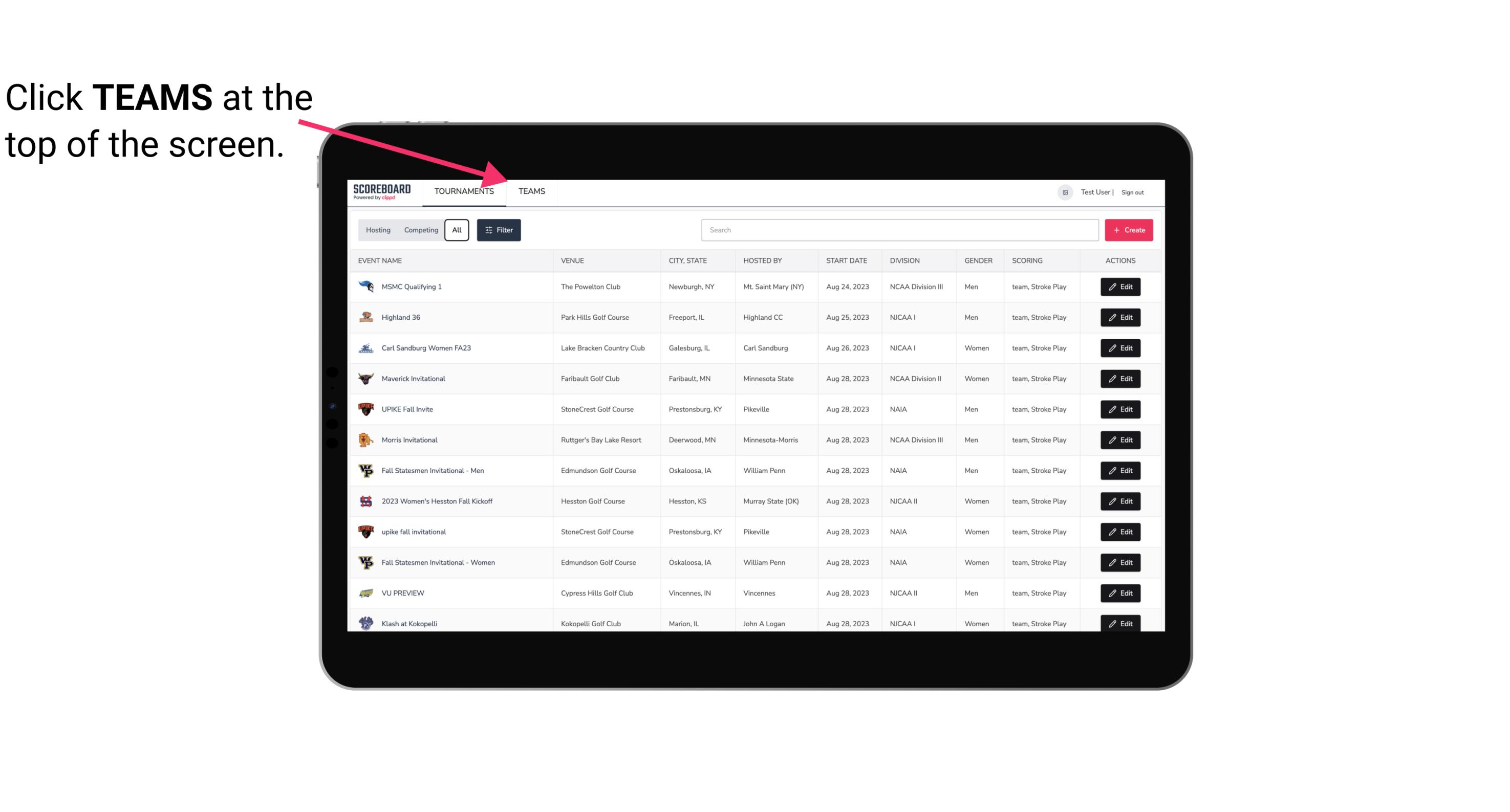The height and width of the screenshot is (812, 1510).
Task: Click the Create button
Action: pos(1129,229)
